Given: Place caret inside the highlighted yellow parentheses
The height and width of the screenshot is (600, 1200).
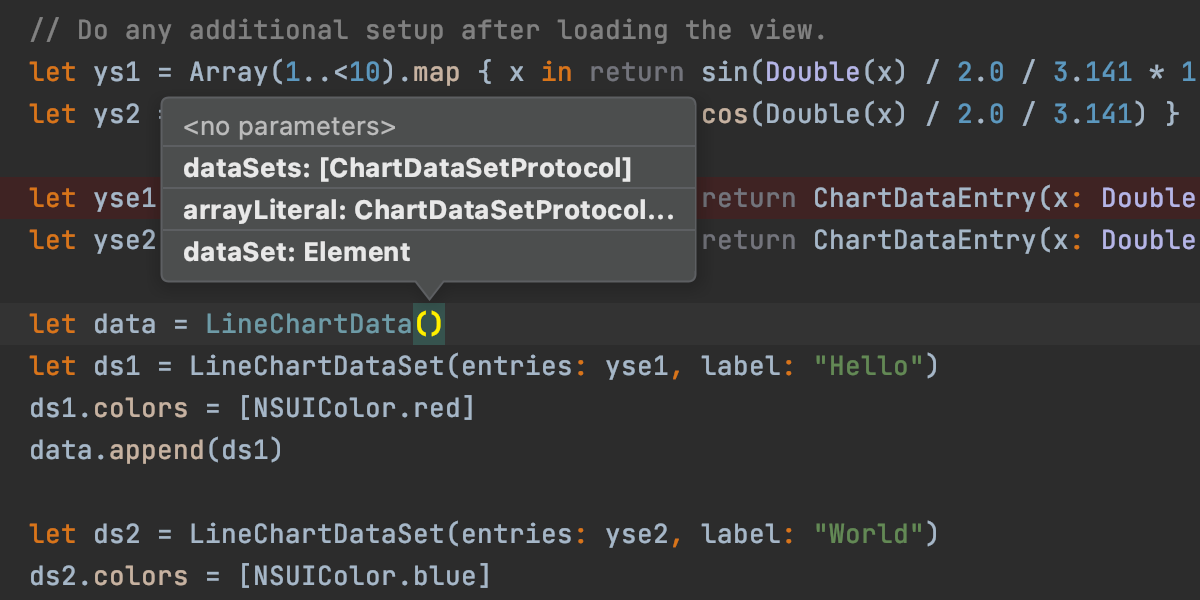Looking at the screenshot, I should coord(429,324).
